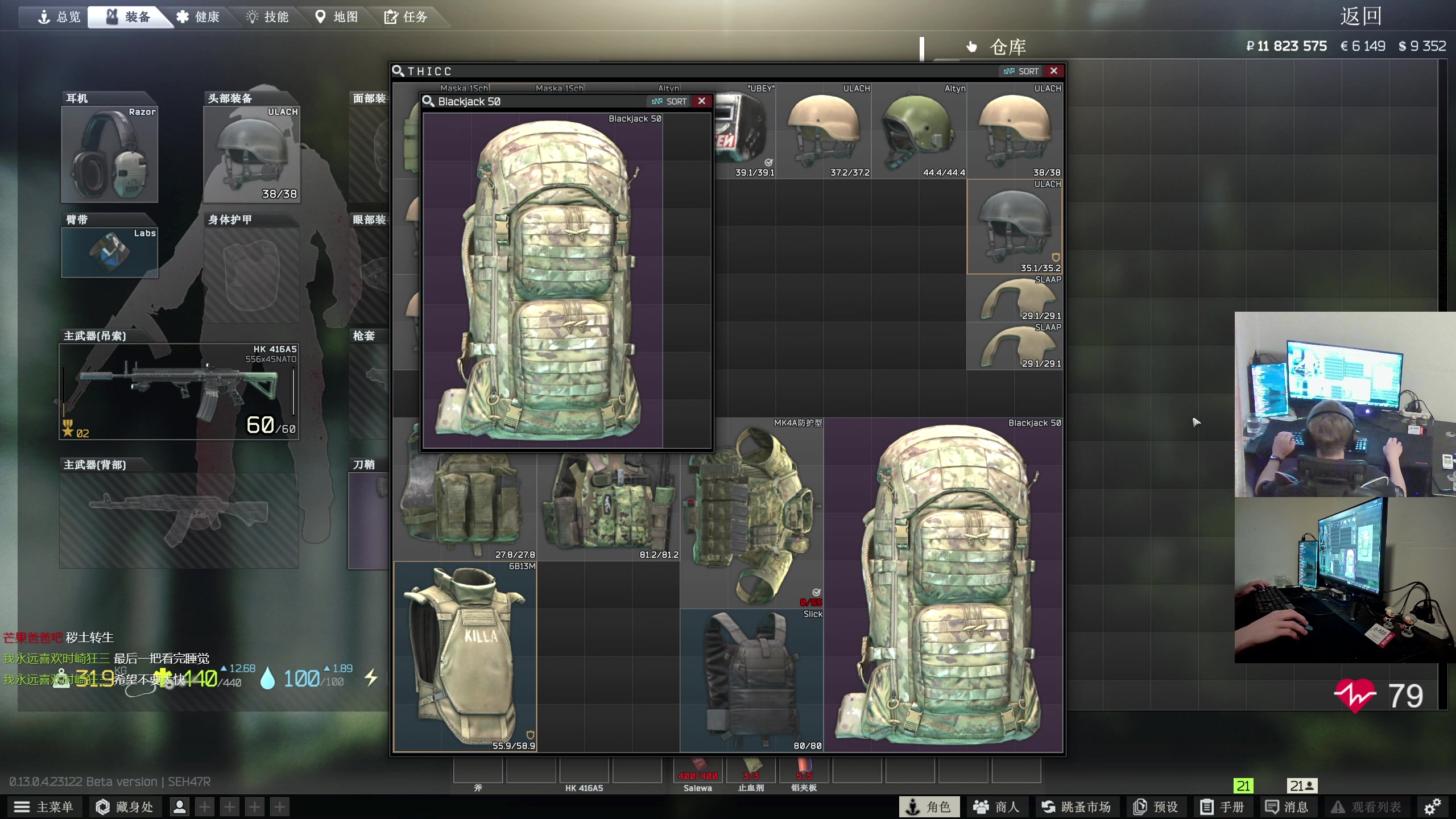Select the armored rig with 81.2/81.2 durability
Viewport: 1456px width, 819px height.
[x=609, y=506]
